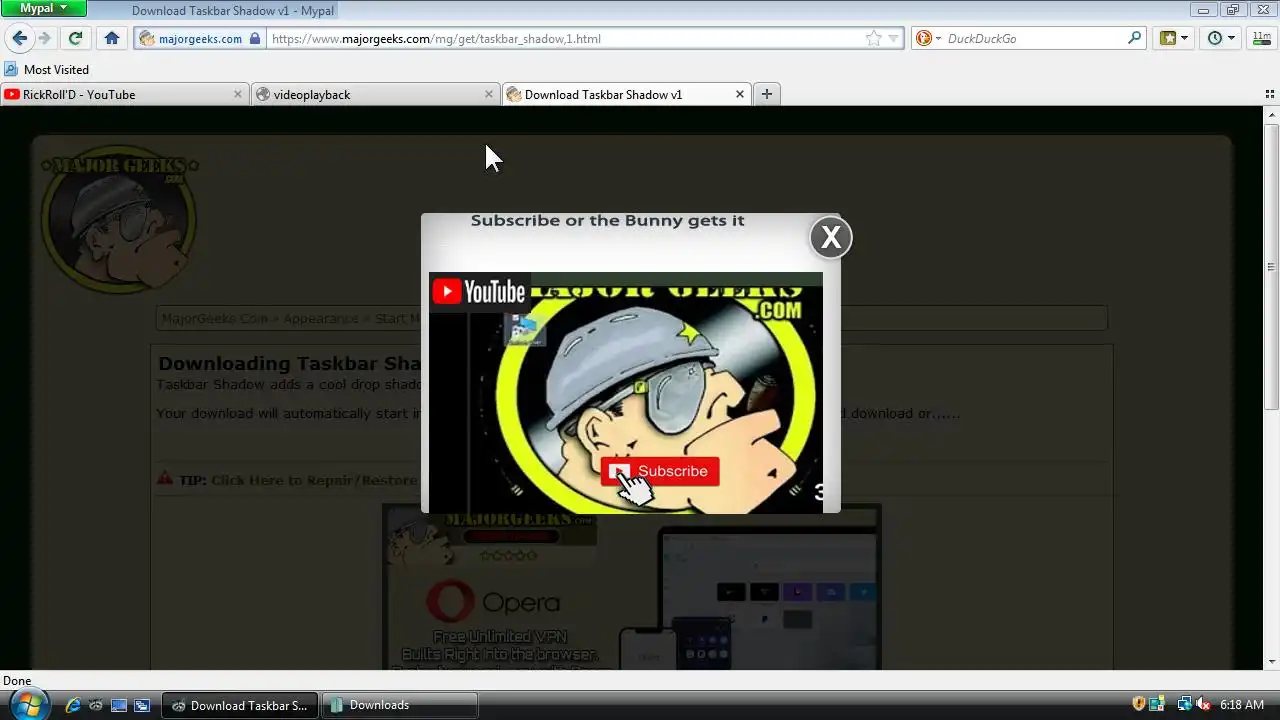Viewport: 1280px width, 720px height.
Task: Open the address bar history dropdown
Action: (893, 39)
